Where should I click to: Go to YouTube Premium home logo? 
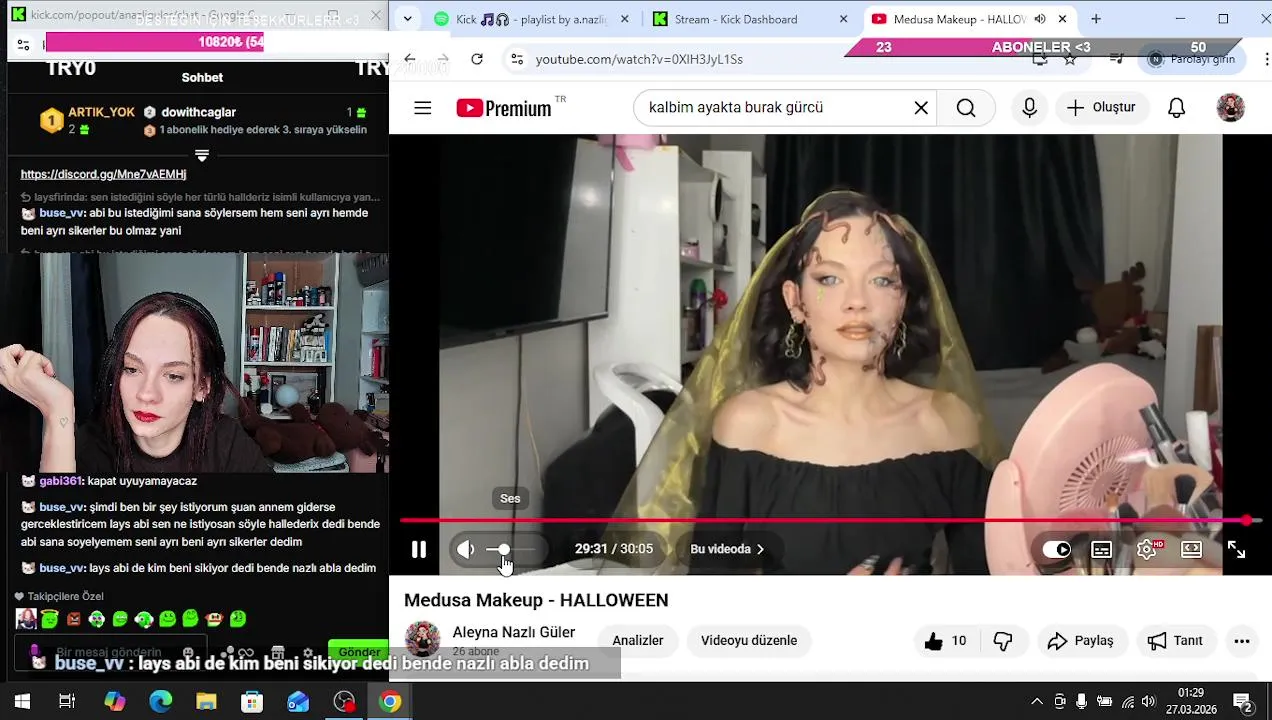click(504, 108)
